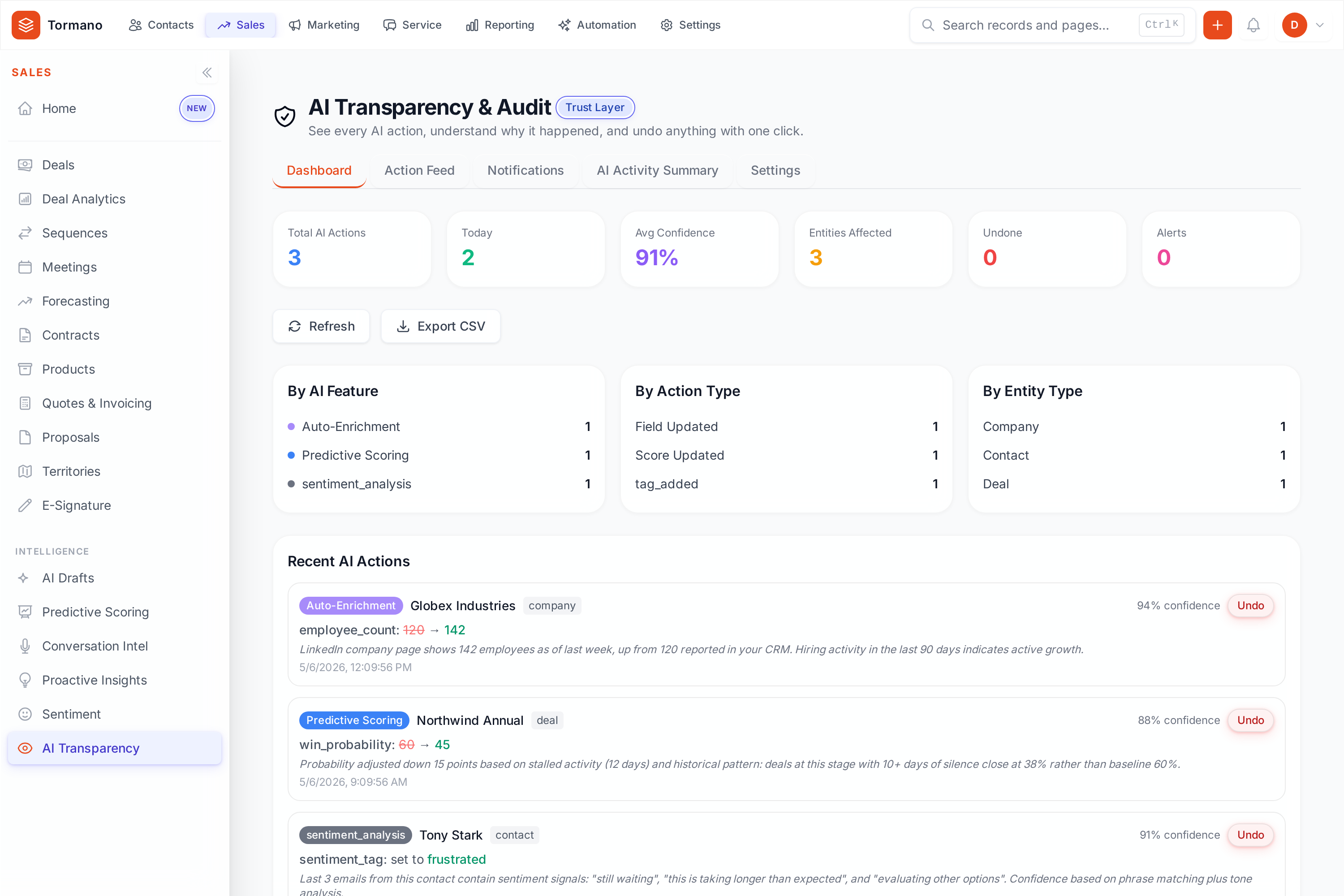The image size is (1344, 896).
Task: Click the Export CSV button
Action: click(440, 326)
